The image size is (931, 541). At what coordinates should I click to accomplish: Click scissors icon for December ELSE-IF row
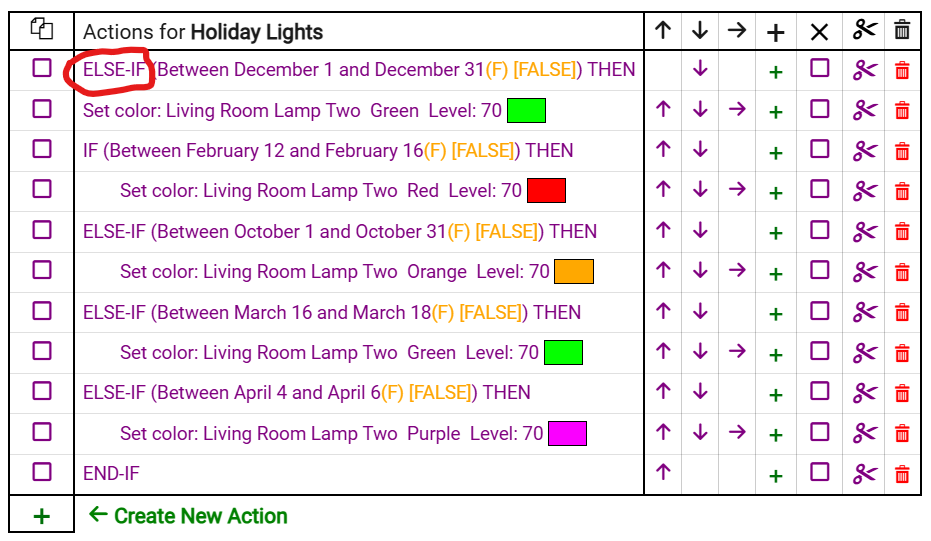pos(864,70)
